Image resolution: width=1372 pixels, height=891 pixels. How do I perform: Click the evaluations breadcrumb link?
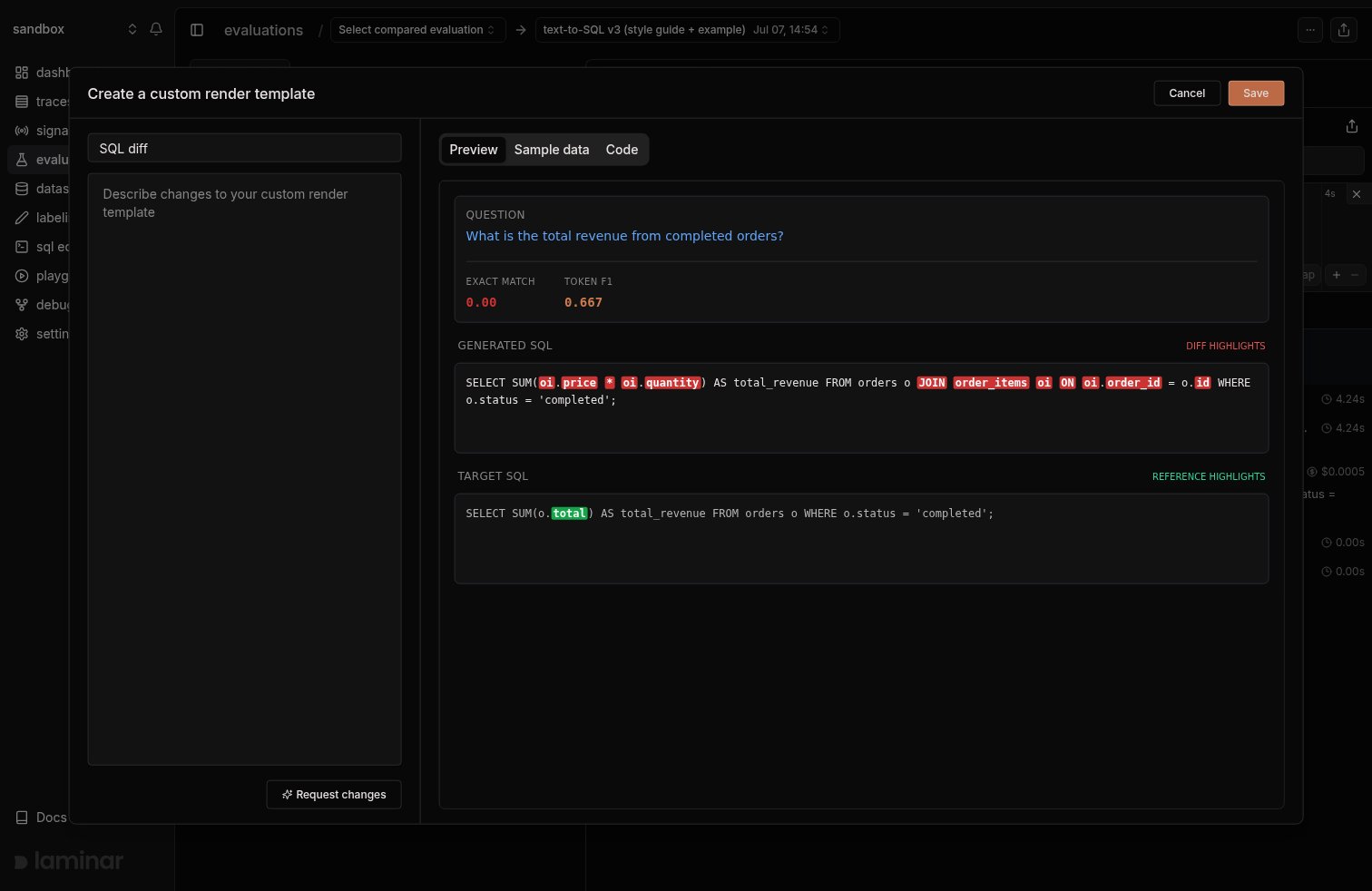click(263, 30)
